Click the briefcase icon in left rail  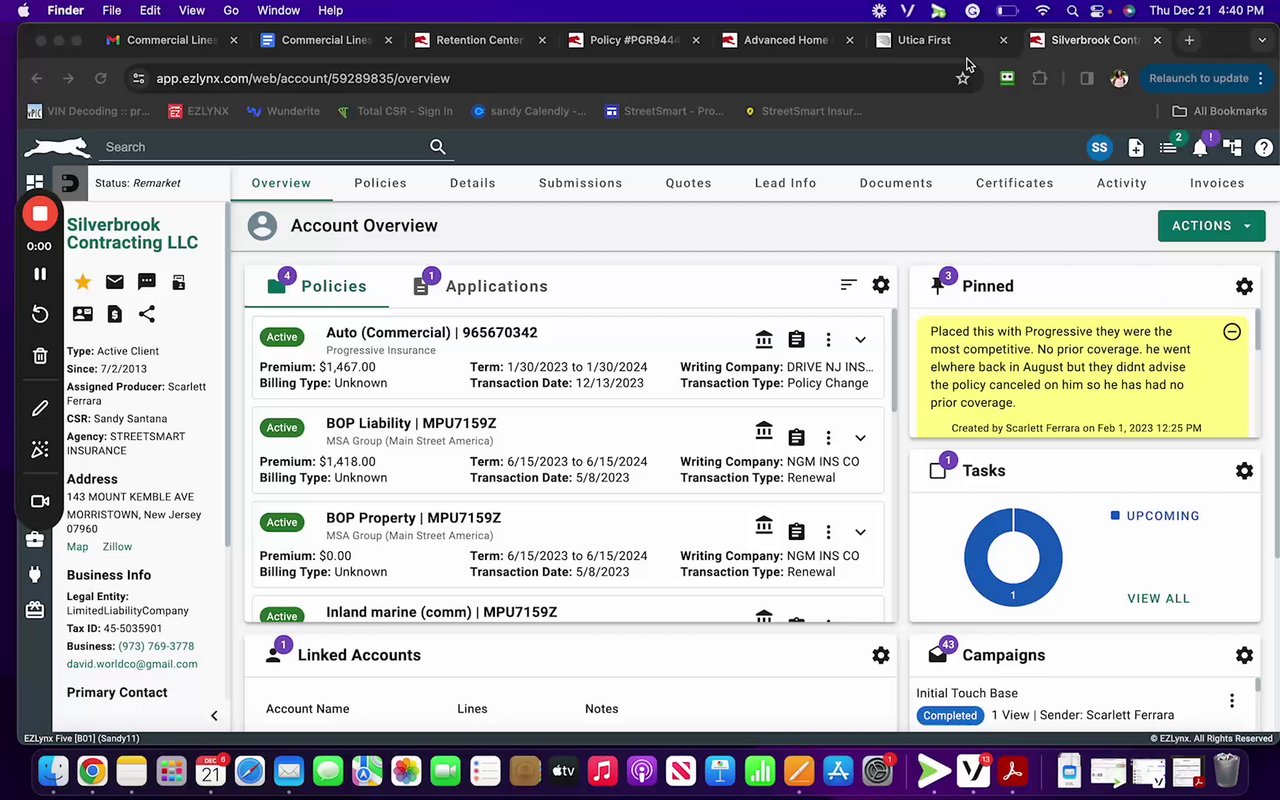click(35, 540)
